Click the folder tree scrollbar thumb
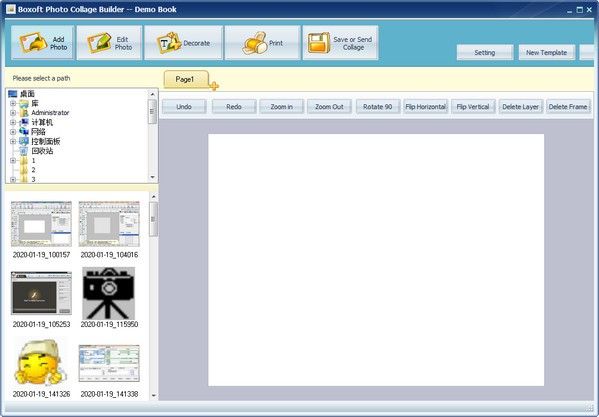Viewport: 599px width, 417px height. coord(152,112)
